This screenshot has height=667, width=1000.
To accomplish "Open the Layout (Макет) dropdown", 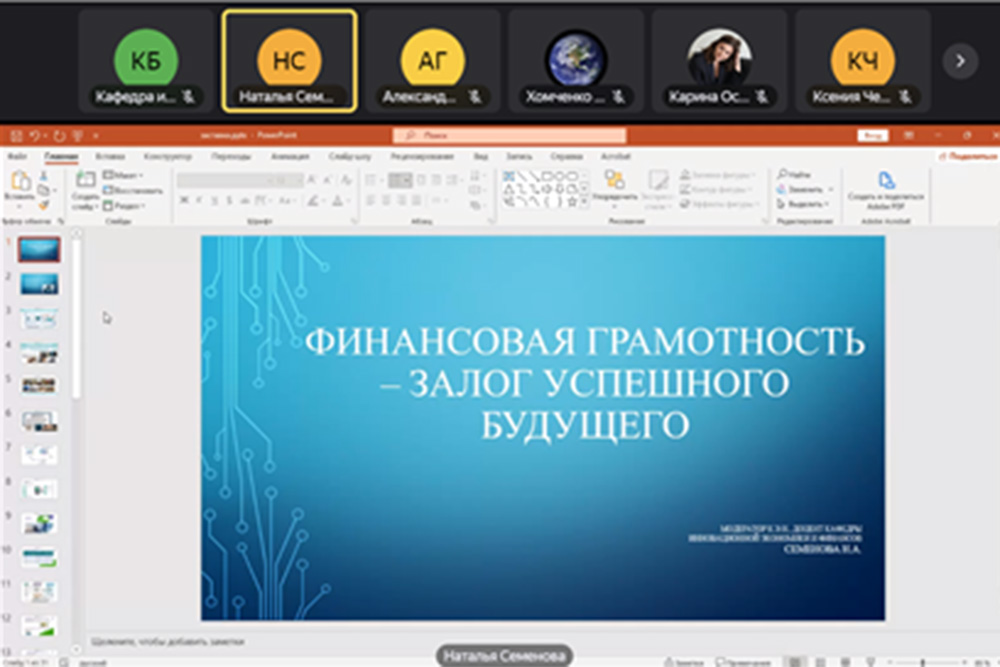I will click(124, 175).
